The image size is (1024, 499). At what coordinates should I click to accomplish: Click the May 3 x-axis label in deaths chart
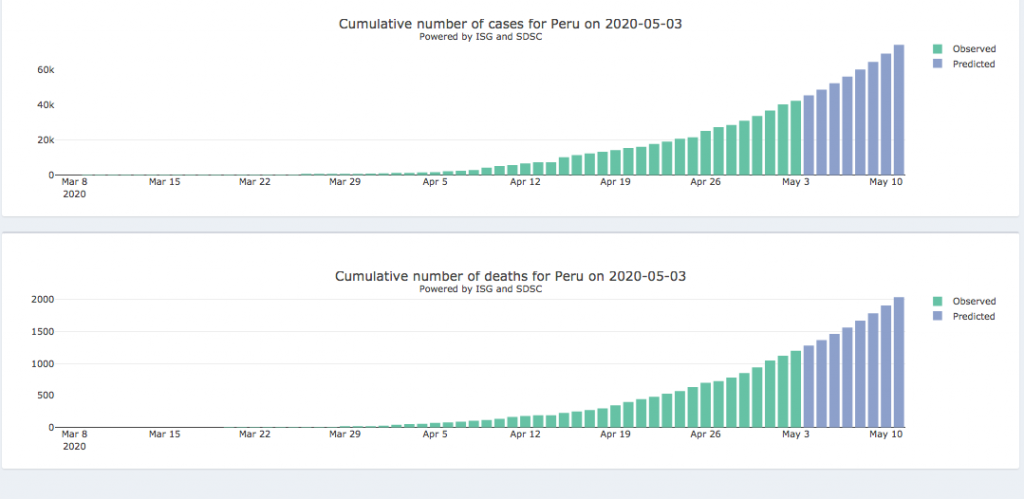click(796, 435)
